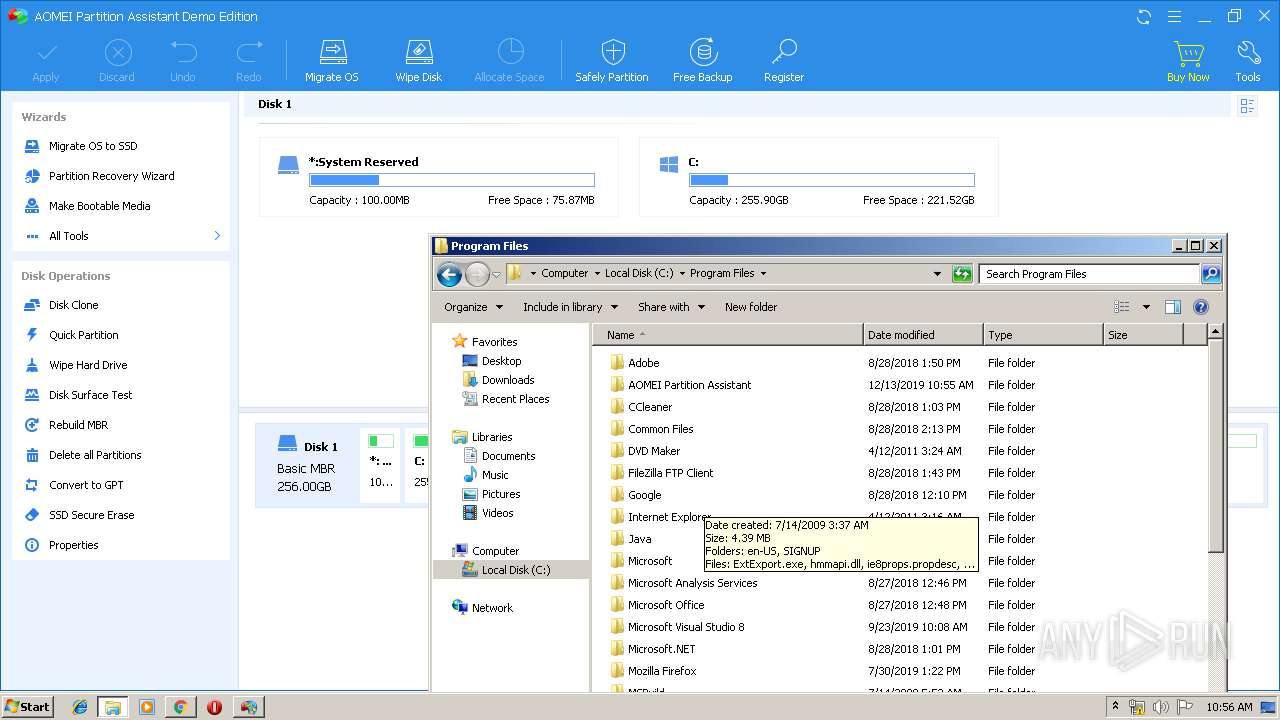
Task: Open Buy Now shopping cart
Action: 1188,60
